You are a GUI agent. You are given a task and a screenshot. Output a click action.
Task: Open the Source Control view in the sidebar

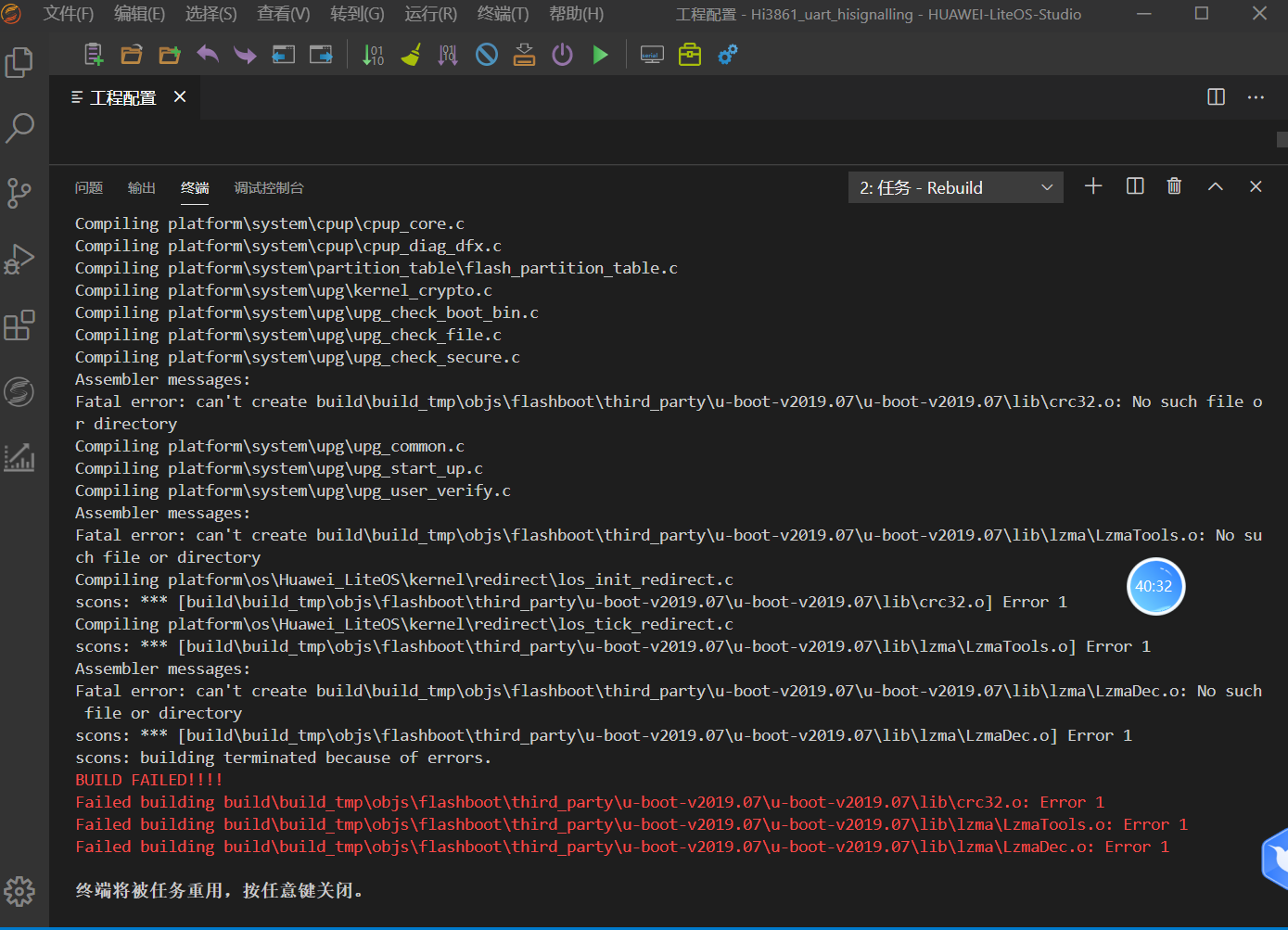[x=19, y=192]
